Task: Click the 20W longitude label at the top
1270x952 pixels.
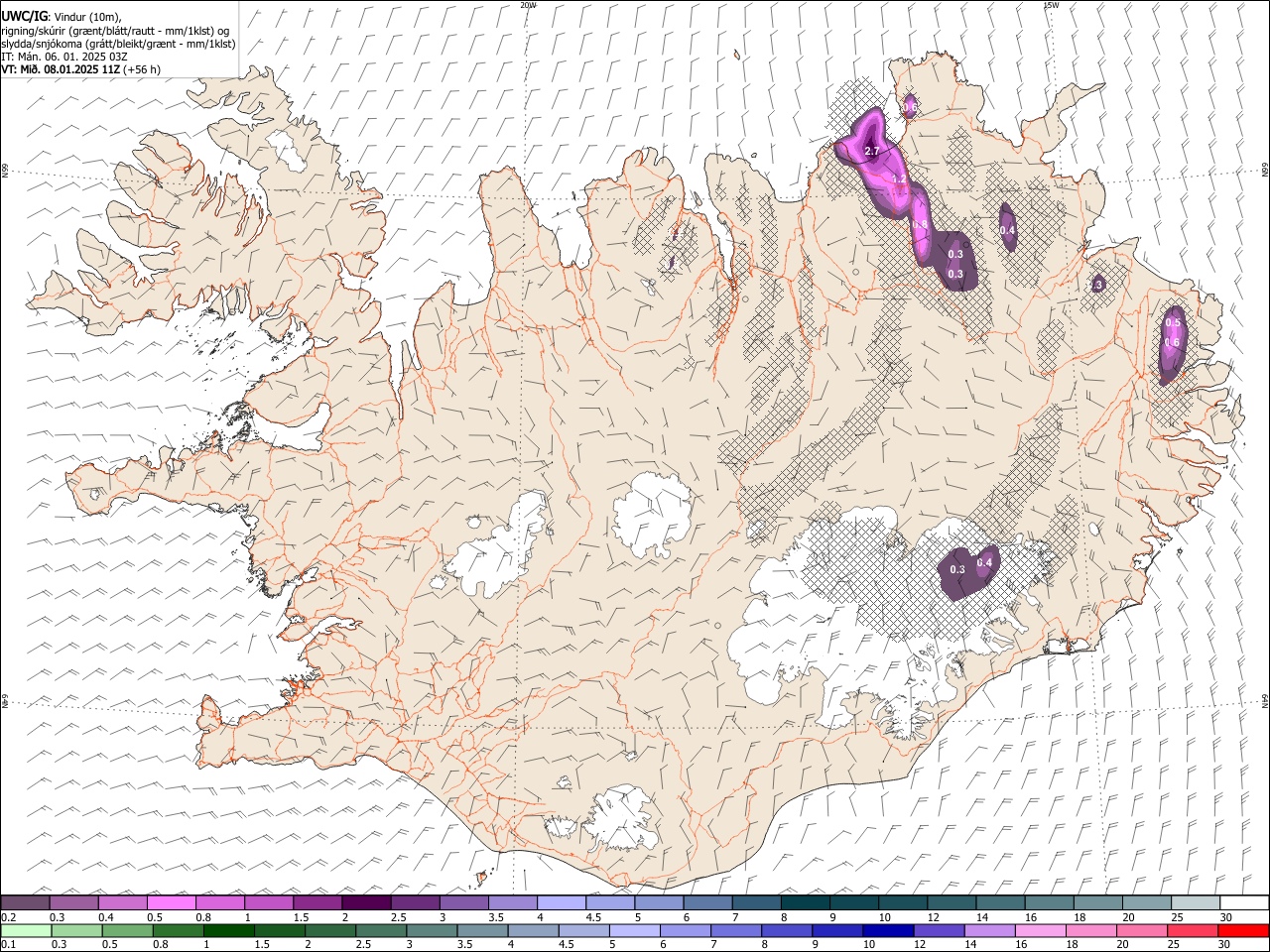Action: tap(528, 5)
